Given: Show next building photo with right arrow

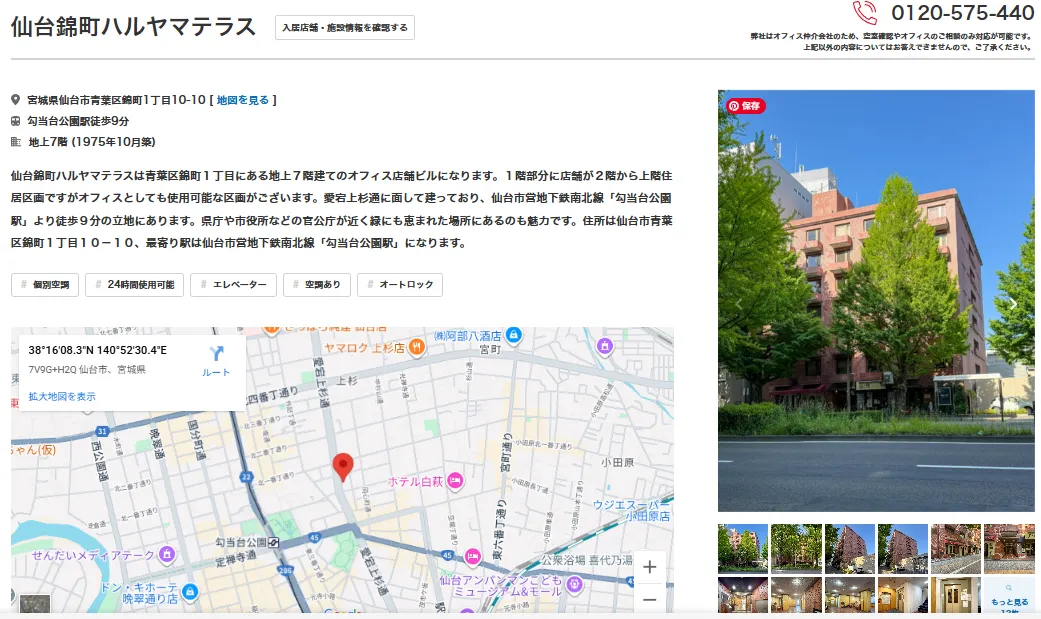Looking at the screenshot, I should (x=1012, y=304).
